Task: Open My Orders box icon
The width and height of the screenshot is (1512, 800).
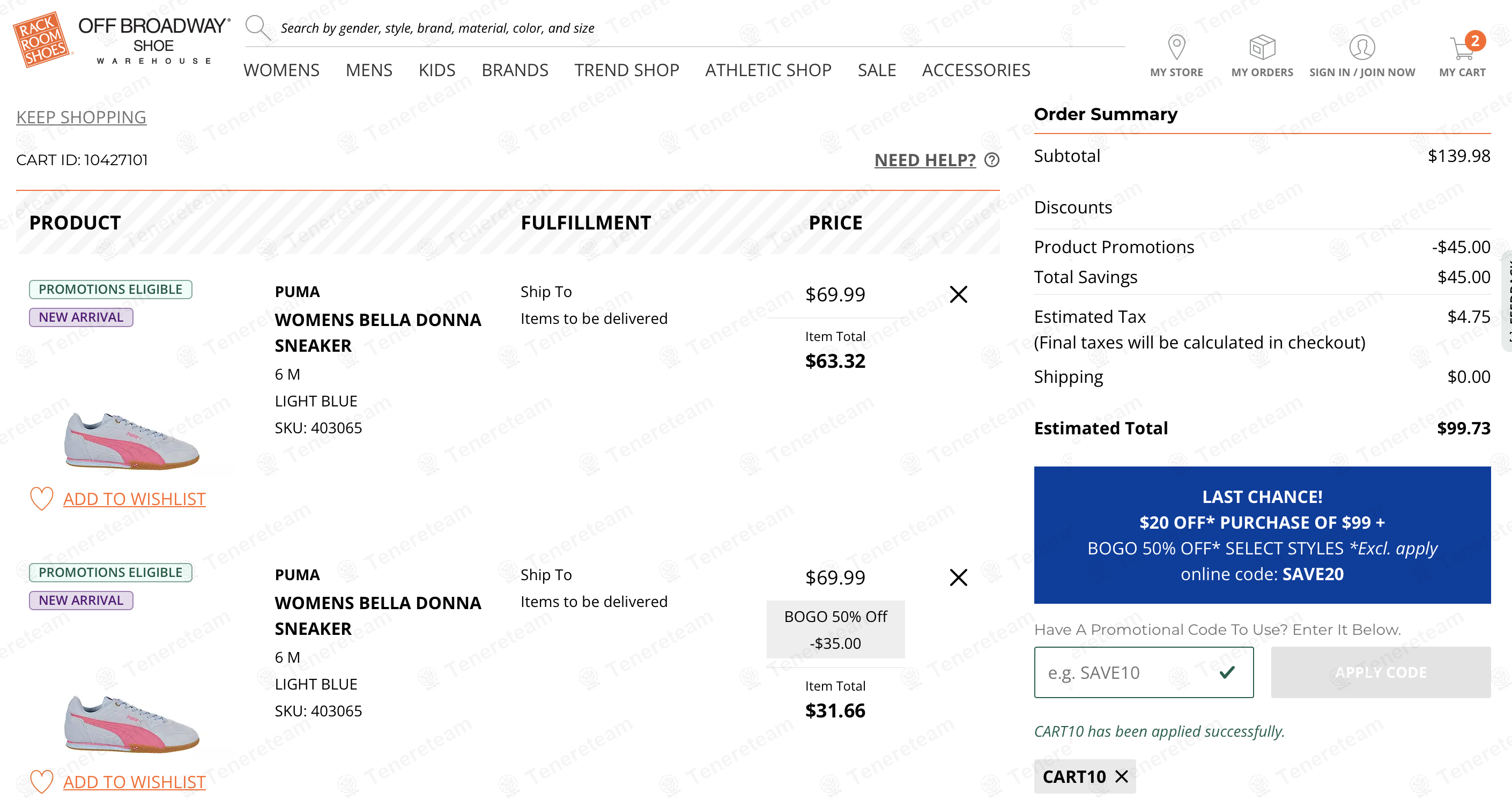Action: click(x=1262, y=47)
